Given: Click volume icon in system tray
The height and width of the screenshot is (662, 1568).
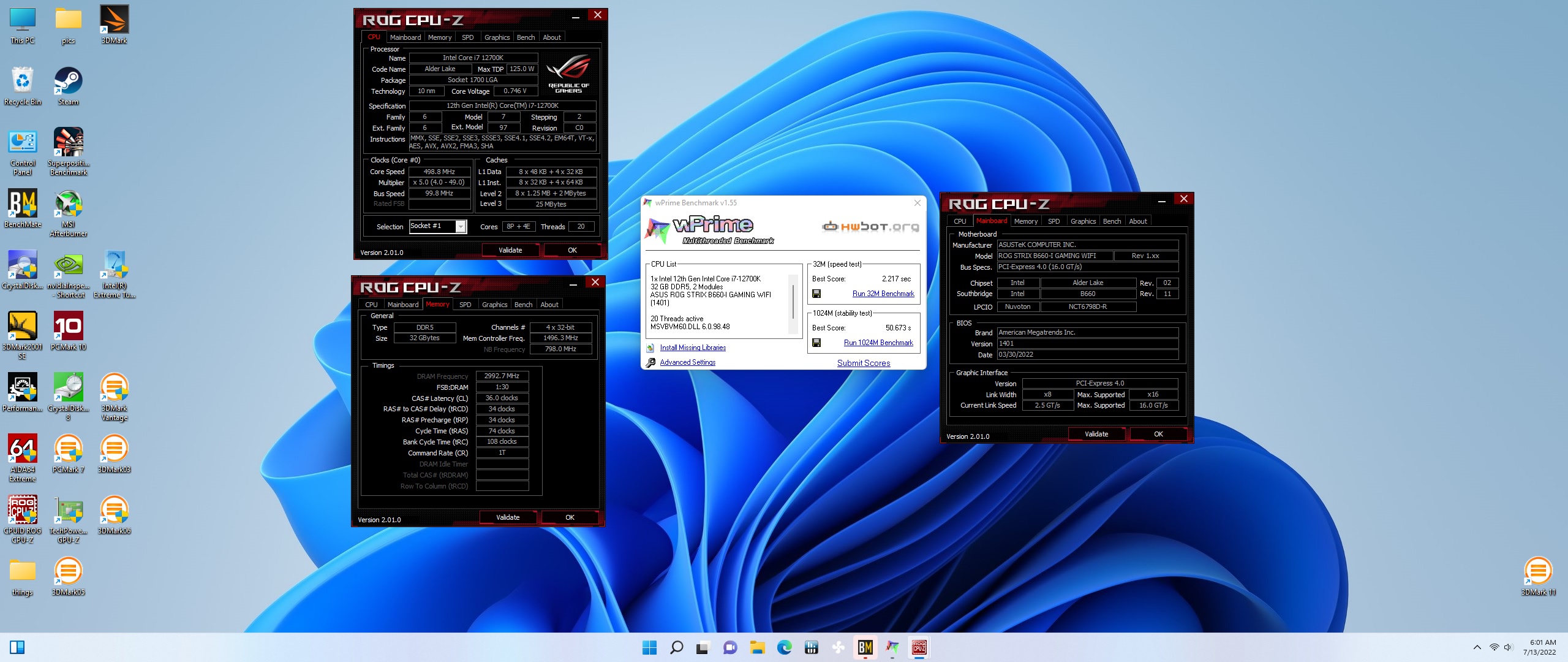Looking at the screenshot, I should pos(1508,647).
